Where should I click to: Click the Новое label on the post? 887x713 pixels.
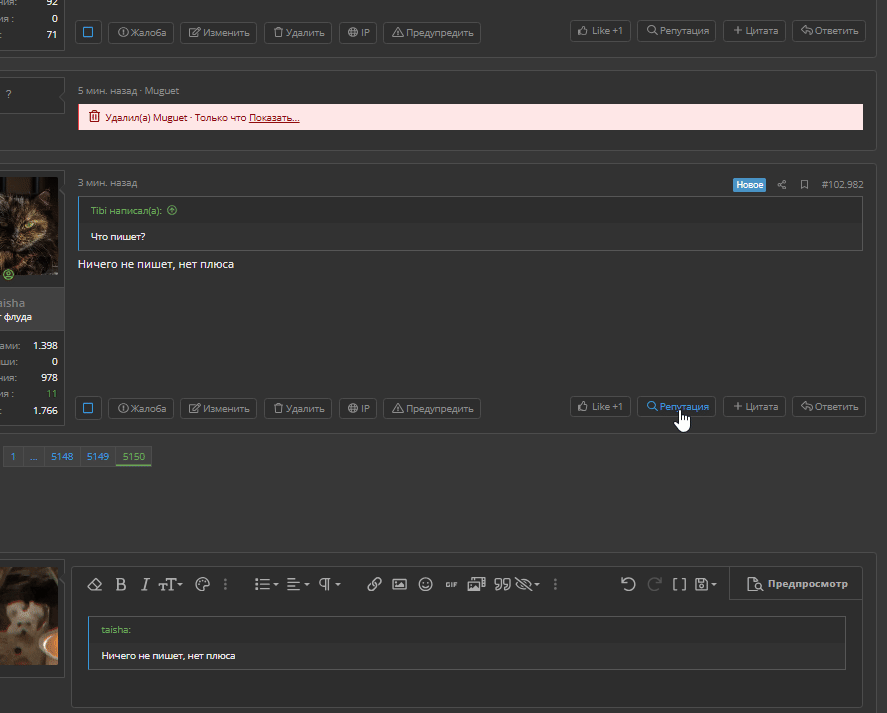pyautogui.click(x=750, y=184)
